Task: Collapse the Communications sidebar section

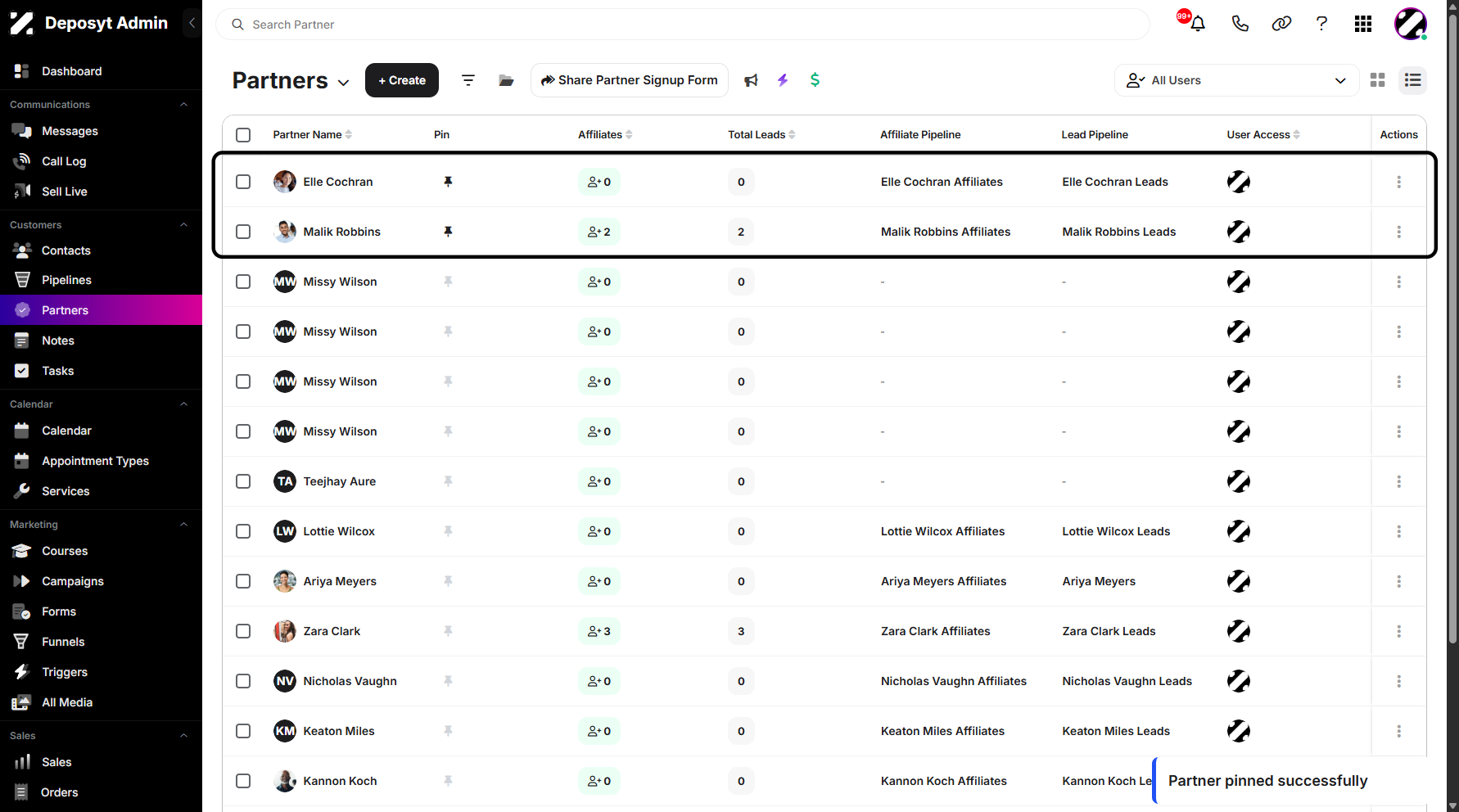Action: pyautogui.click(x=183, y=105)
